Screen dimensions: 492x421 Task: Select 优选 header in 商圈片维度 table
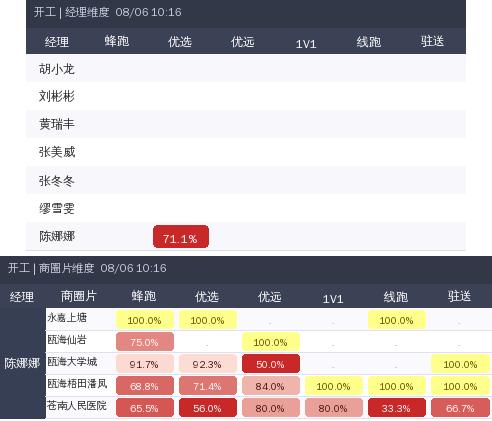tap(207, 297)
